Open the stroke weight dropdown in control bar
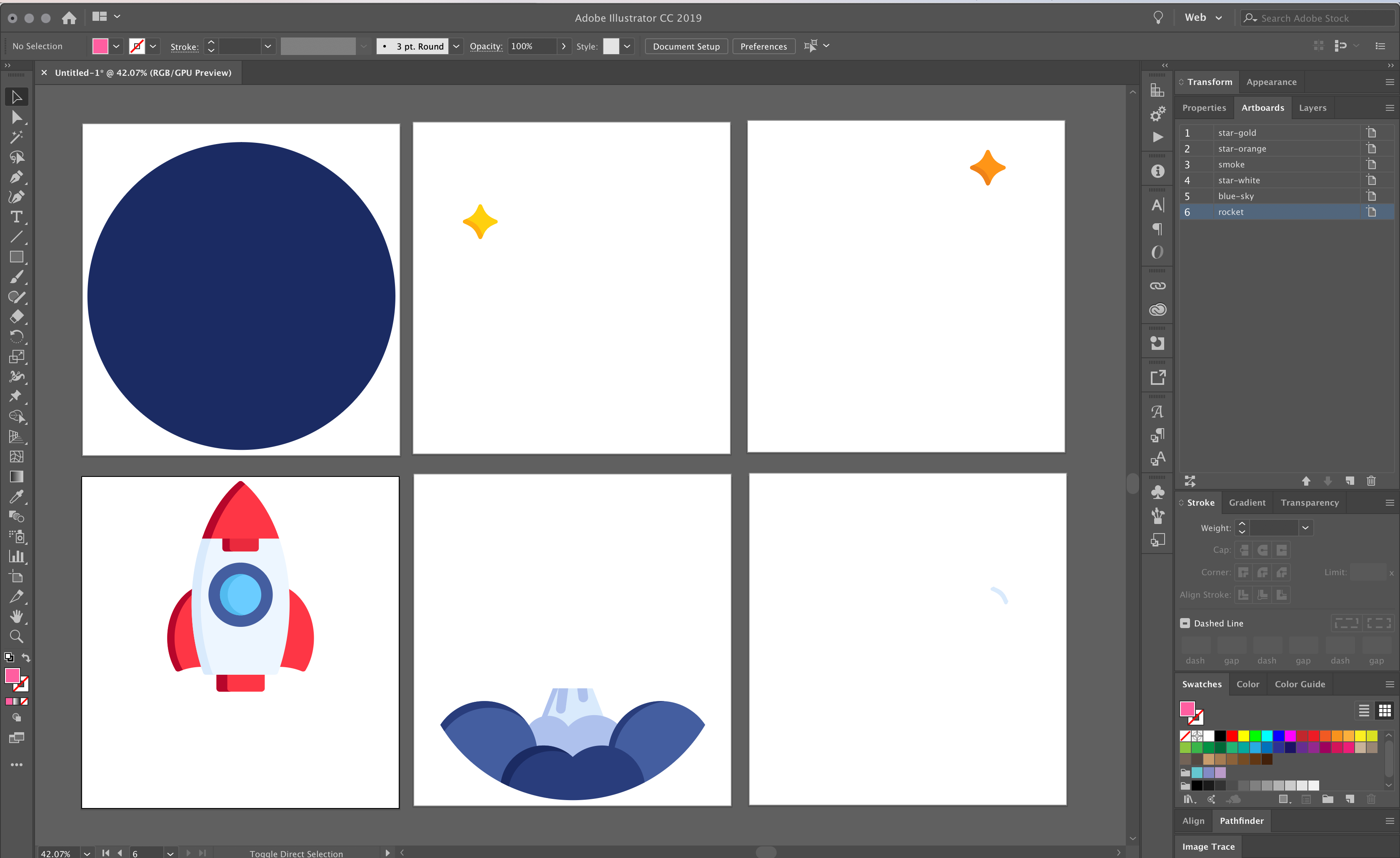Screen dimensions: 1400x858 [267, 47]
